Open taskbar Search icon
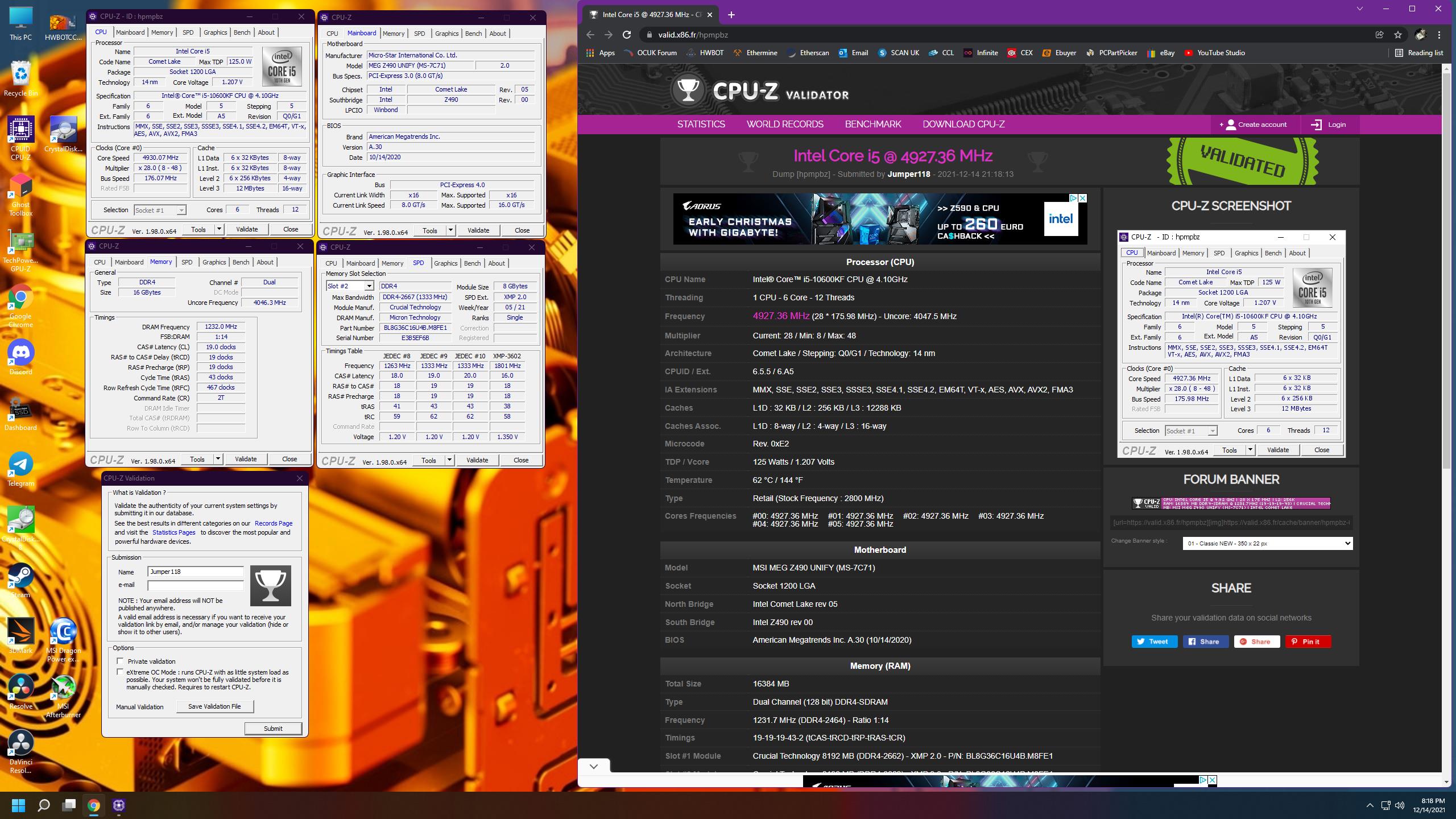Screen dimensions: 1456x819 pos(44,805)
